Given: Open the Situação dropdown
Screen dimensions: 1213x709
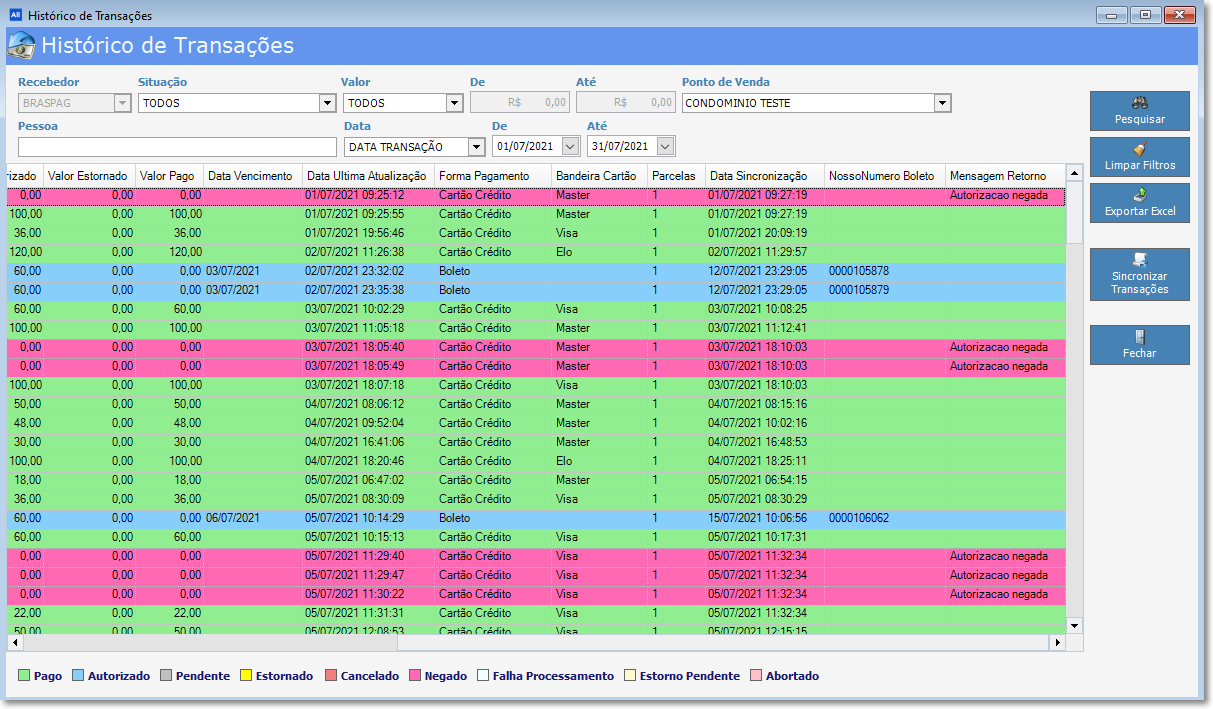Looking at the screenshot, I should pyautogui.click(x=327, y=103).
